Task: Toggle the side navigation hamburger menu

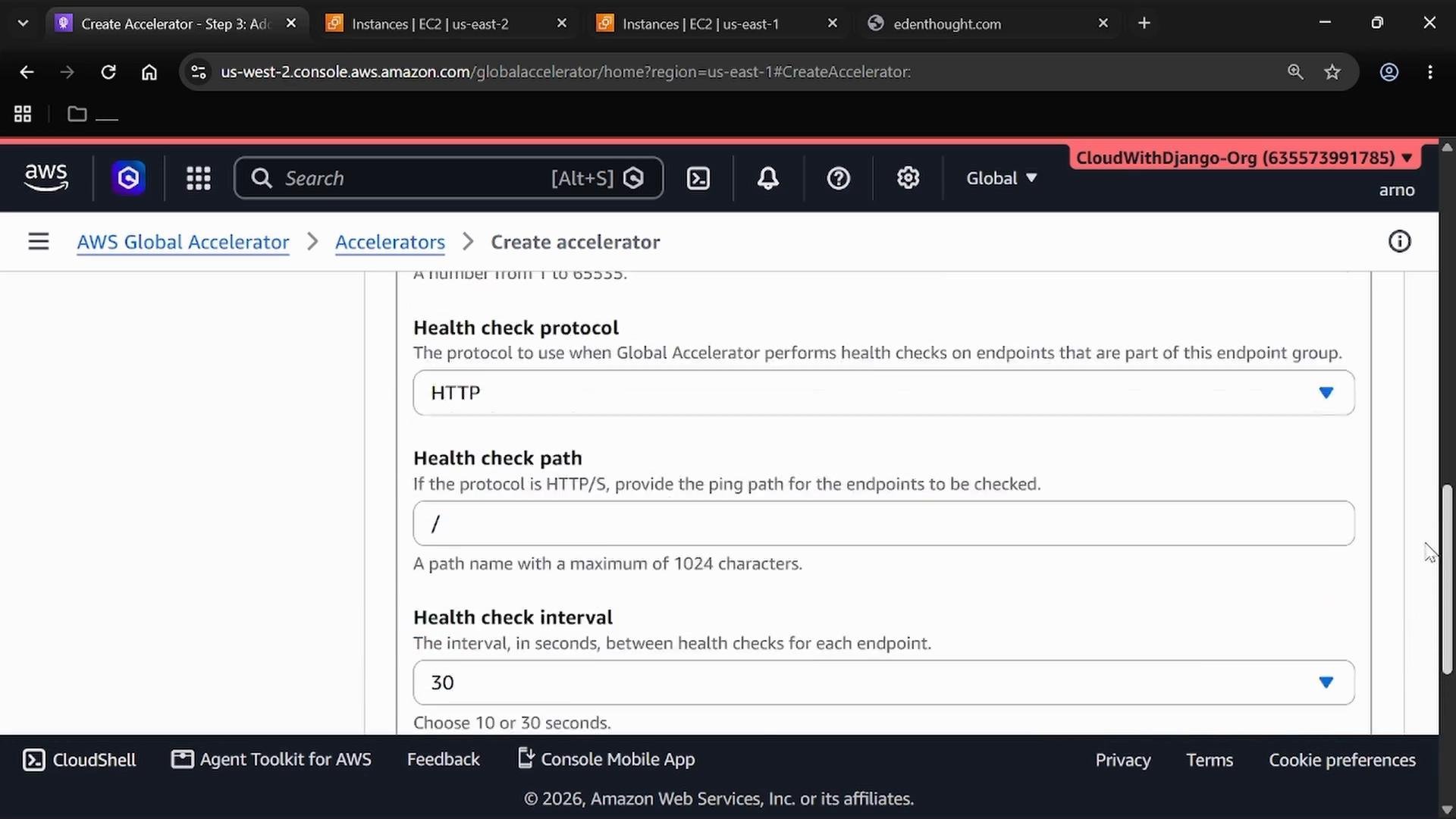Action: (39, 242)
